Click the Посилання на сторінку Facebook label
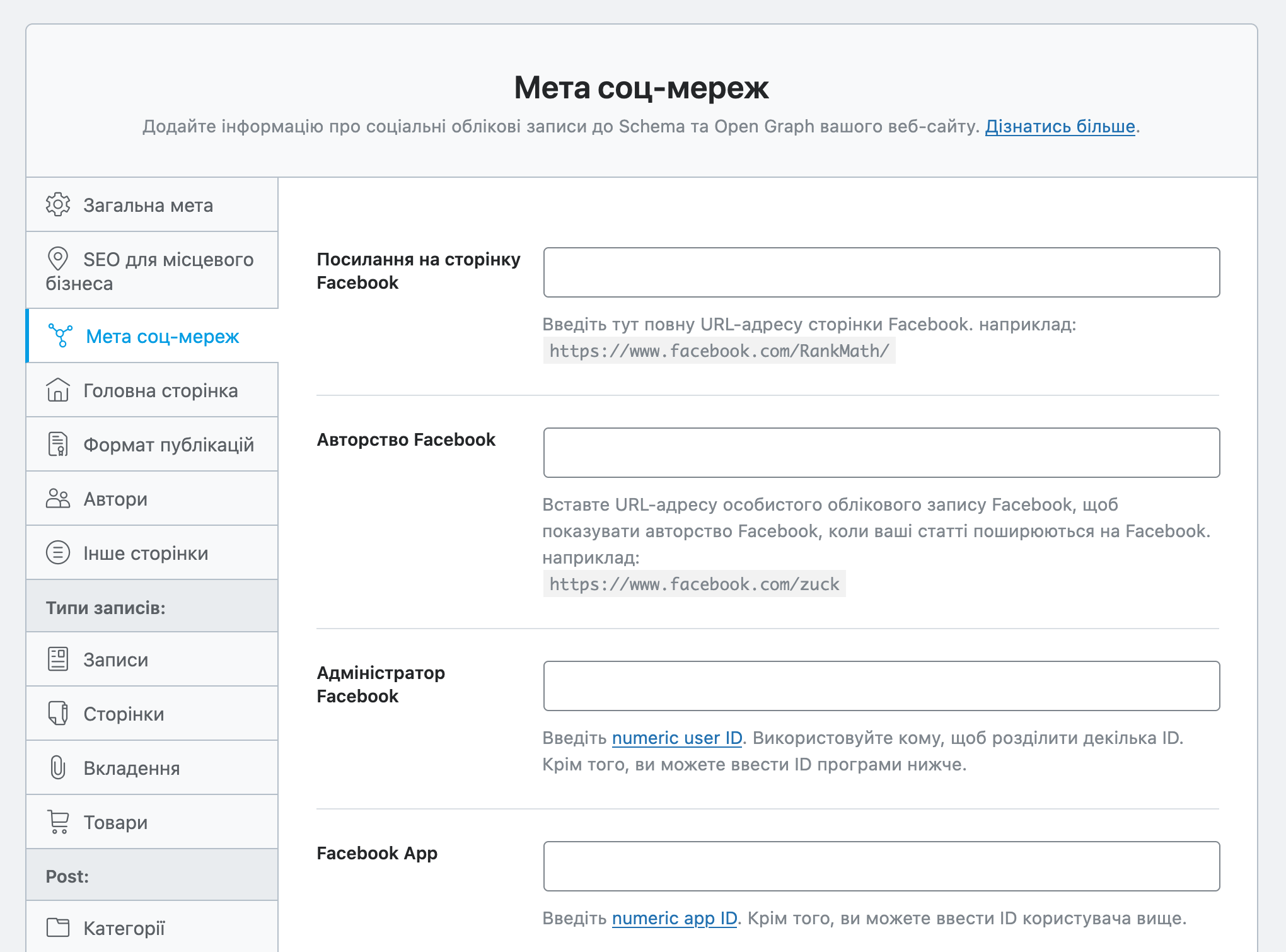This screenshot has width=1286, height=952. [419, 270]
